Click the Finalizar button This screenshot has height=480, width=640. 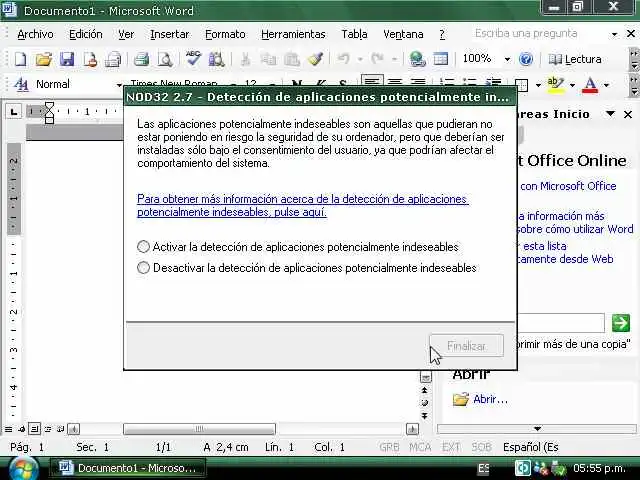pyautogui.click(x=467, y=346)
